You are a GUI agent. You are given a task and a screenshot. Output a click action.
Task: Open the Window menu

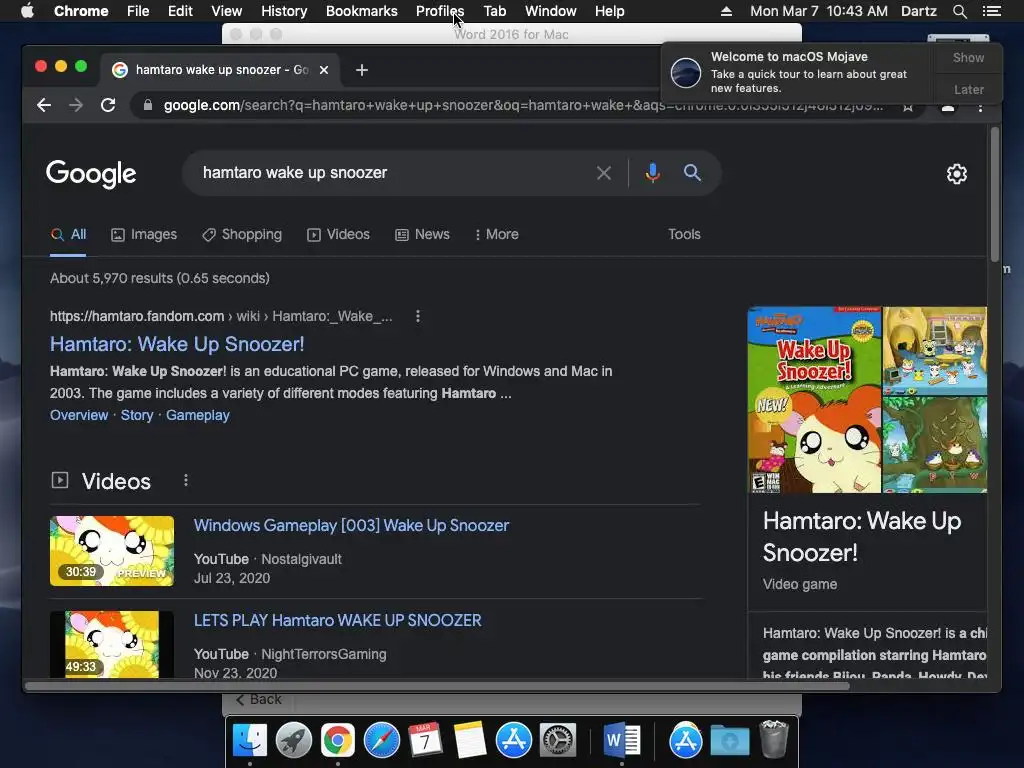pyautogui.click(x=551, y=11)
